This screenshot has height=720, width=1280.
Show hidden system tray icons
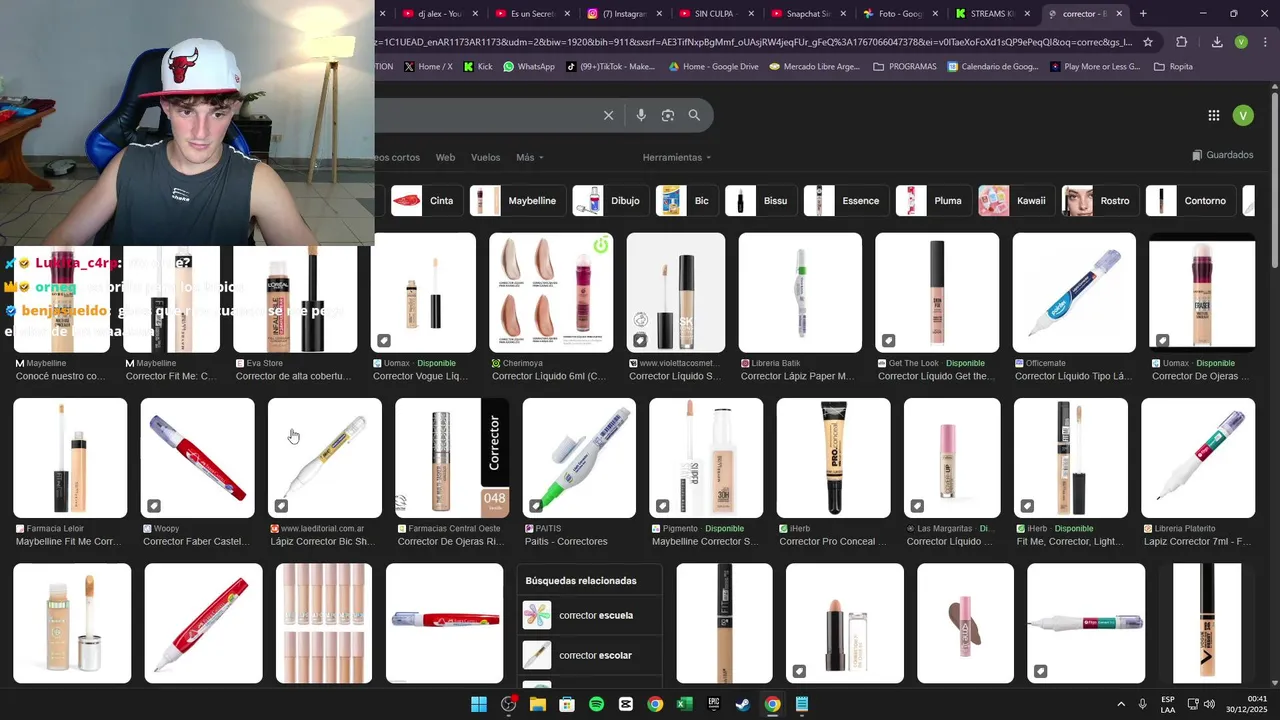(1120, 704)
